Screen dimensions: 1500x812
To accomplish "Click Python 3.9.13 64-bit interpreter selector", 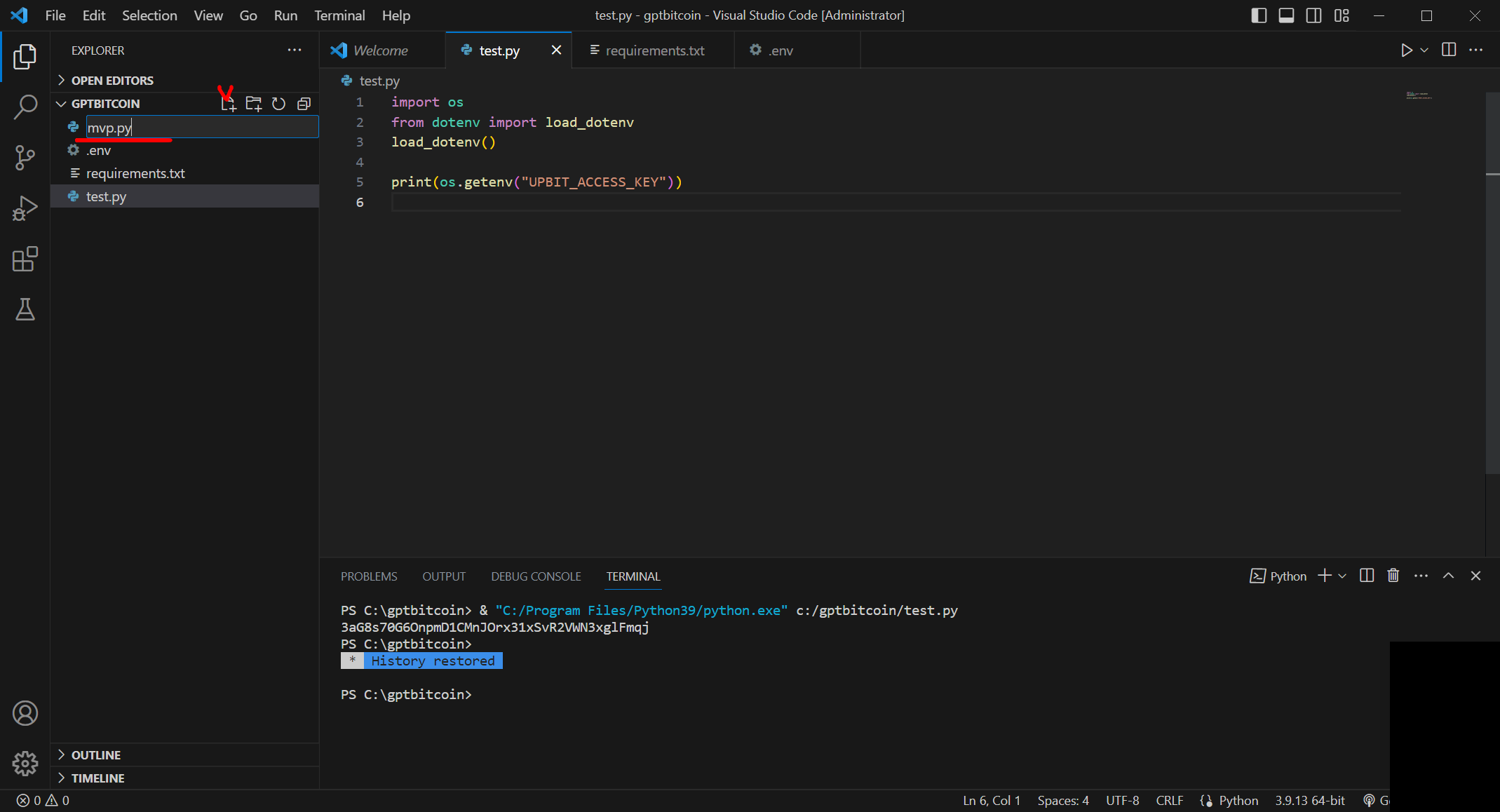I will pyautogui.click(x=1309, y=800).
